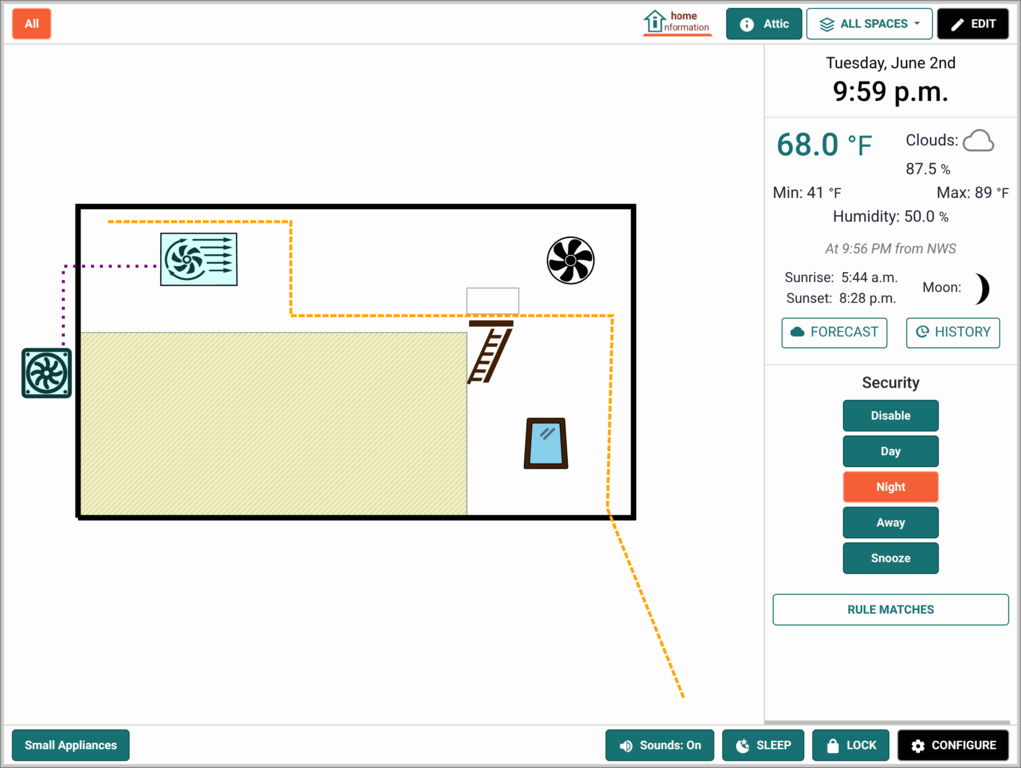The image size is (1021, 768).
Task: Set security mode to Day
Action: click(x=890, y=451)
